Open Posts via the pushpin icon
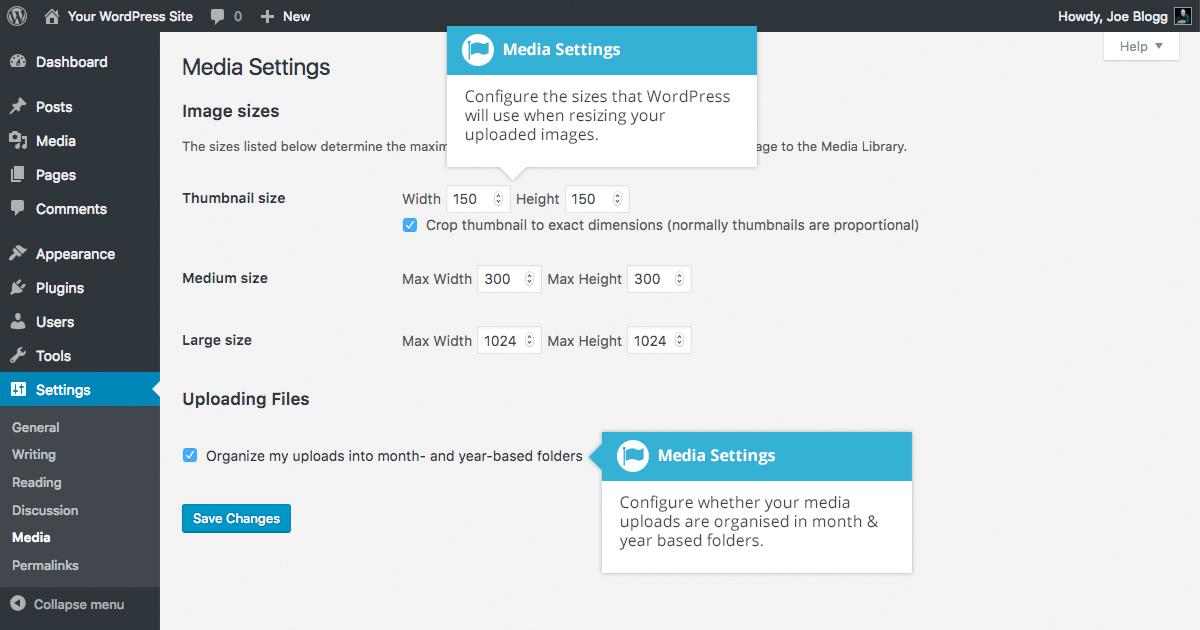Image resolution: width=1200 pixels, height=630 pixels. pyautogui.click(x=18, y=107)
